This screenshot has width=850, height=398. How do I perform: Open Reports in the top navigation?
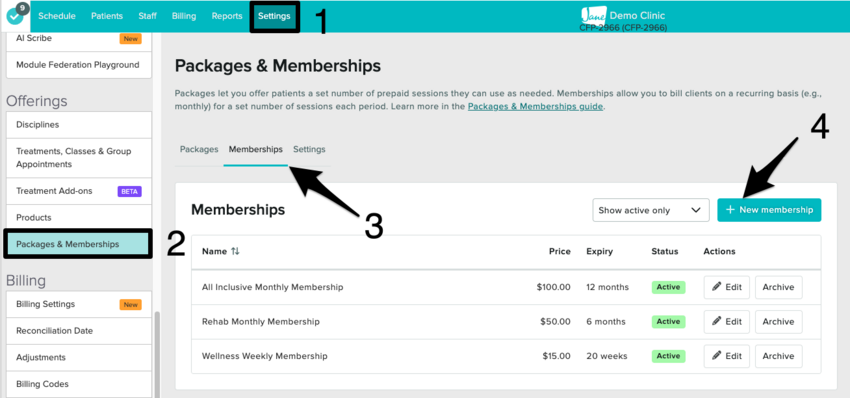pyautogui.click(x=227, y=16)
